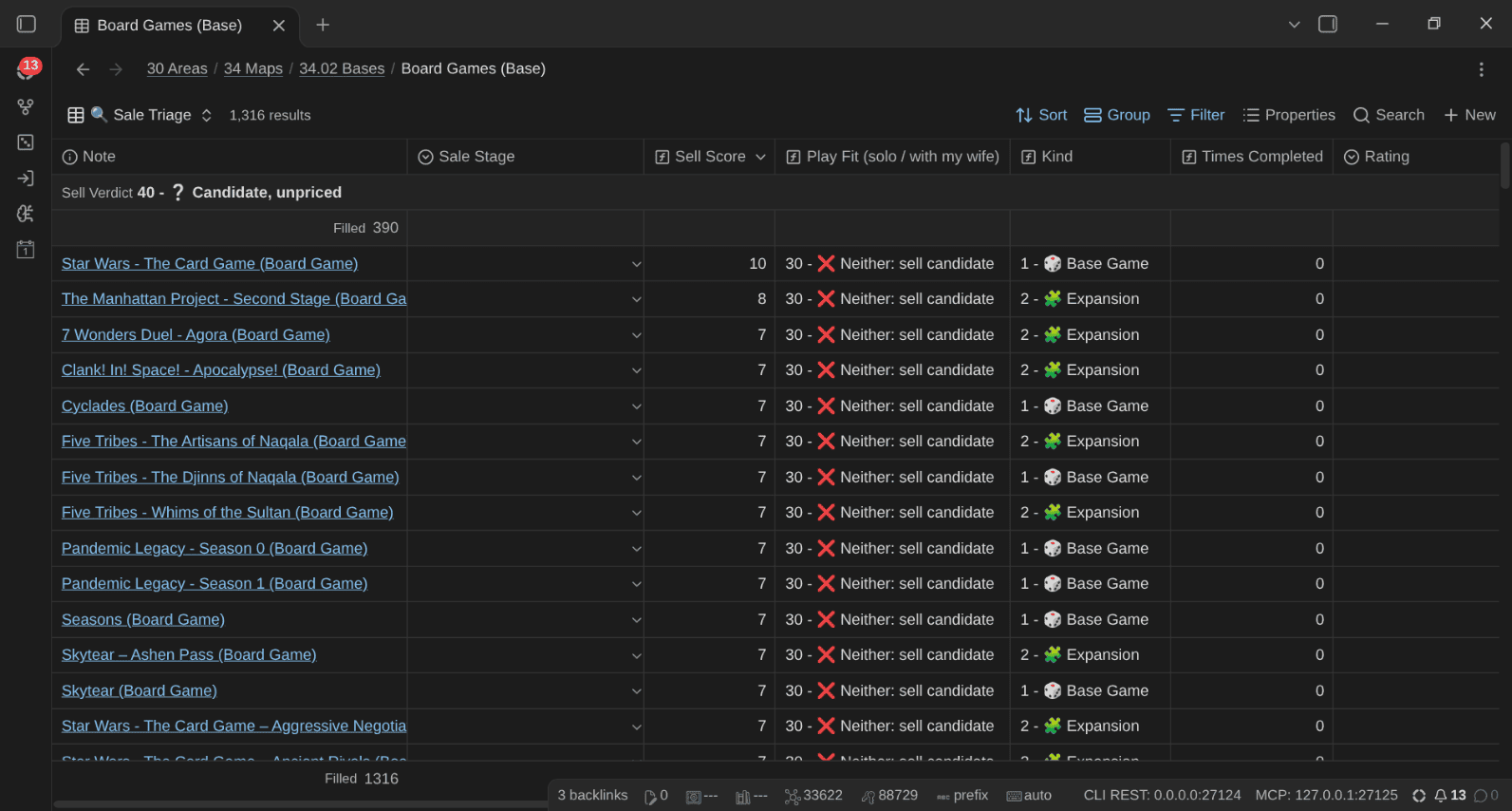The image size is (1512, 811).
Task: Click the comment bubble showing 0 in status bar
Action: coord(1486,796)
